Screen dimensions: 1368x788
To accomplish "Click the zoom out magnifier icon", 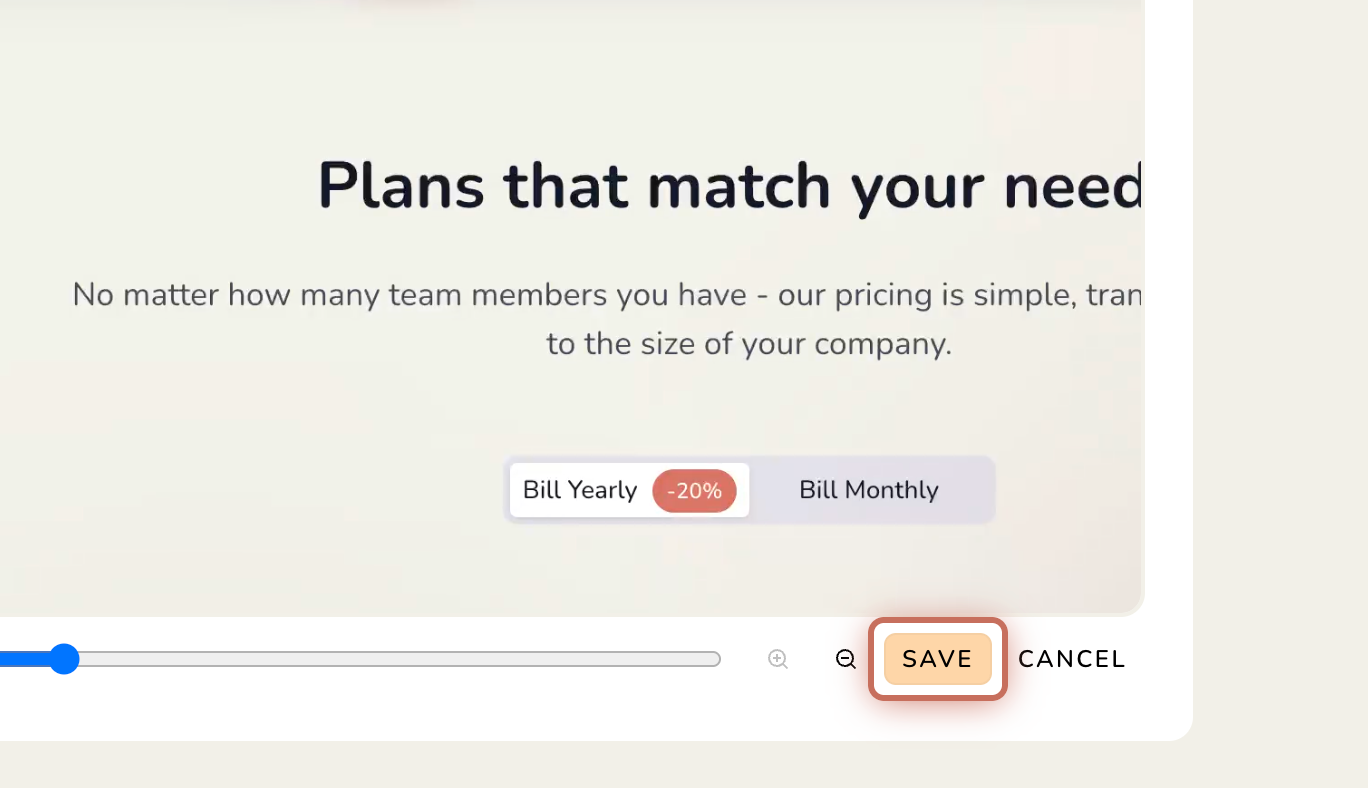I will pyautogui.click(x=846, y=659).
